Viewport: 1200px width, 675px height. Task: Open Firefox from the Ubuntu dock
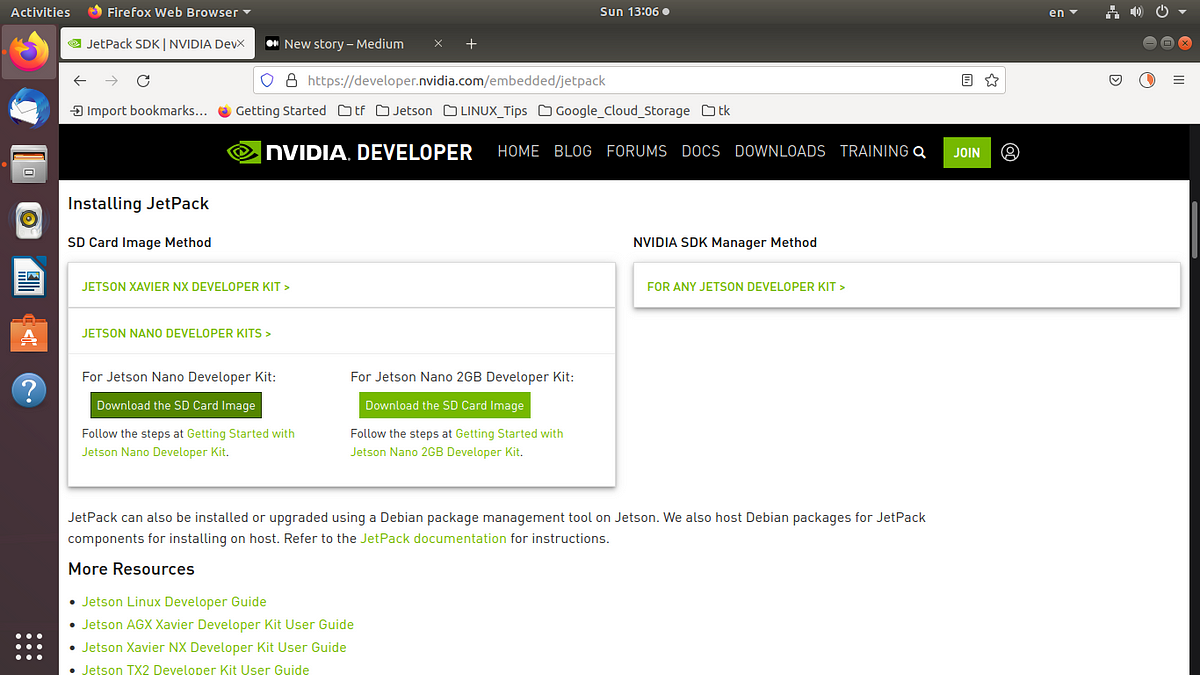pyautogui.click(x=29, y=49)
